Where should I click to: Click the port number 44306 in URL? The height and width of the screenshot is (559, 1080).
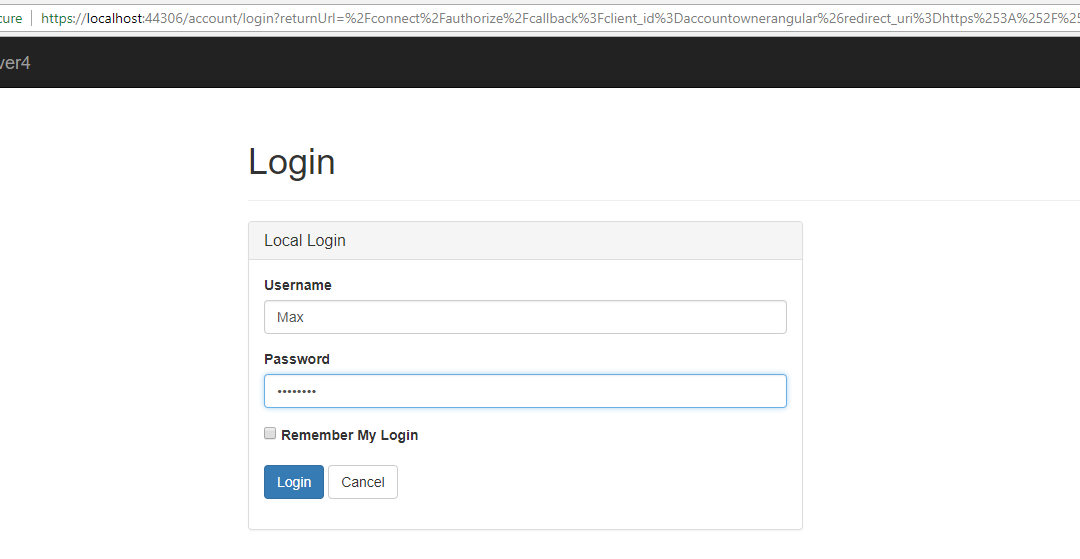point(164,18)
